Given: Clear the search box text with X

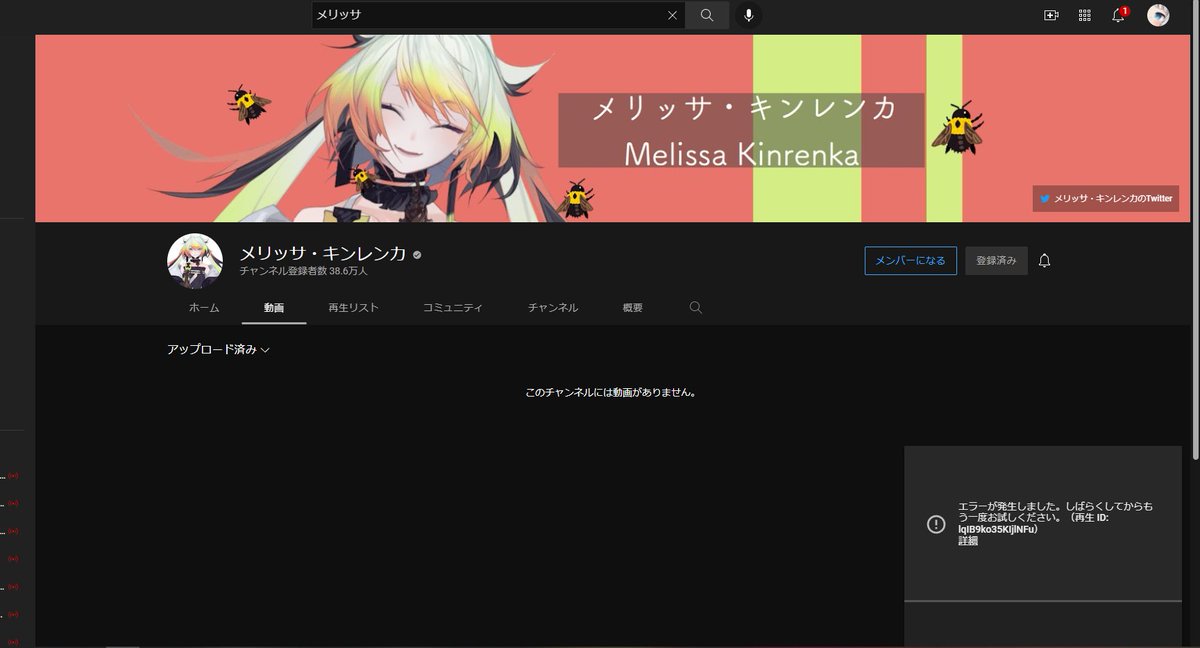Looking at the screenshot, I should coord(672,15).
